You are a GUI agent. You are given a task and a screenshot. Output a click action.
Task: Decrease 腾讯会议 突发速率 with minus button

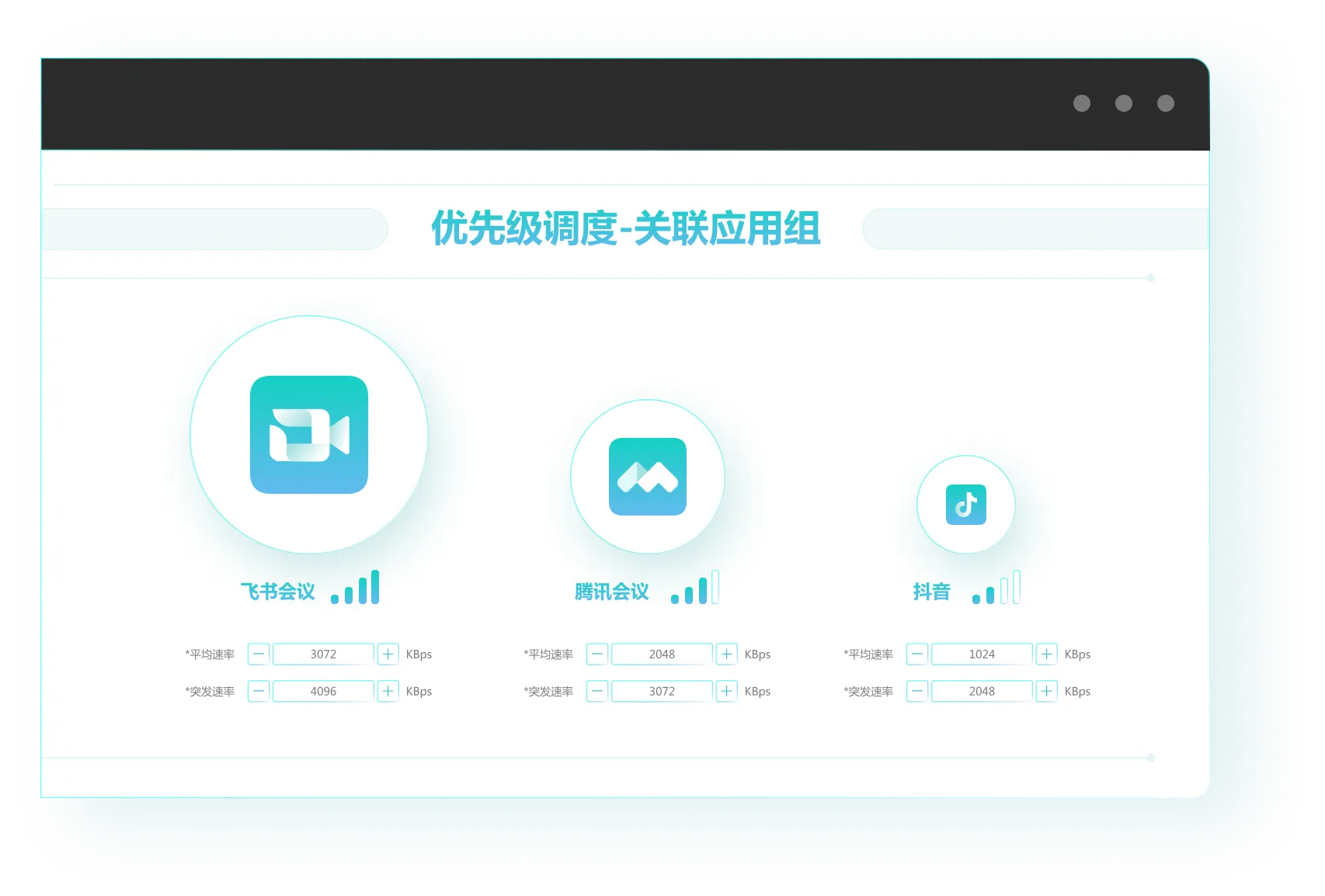[597, 691]
